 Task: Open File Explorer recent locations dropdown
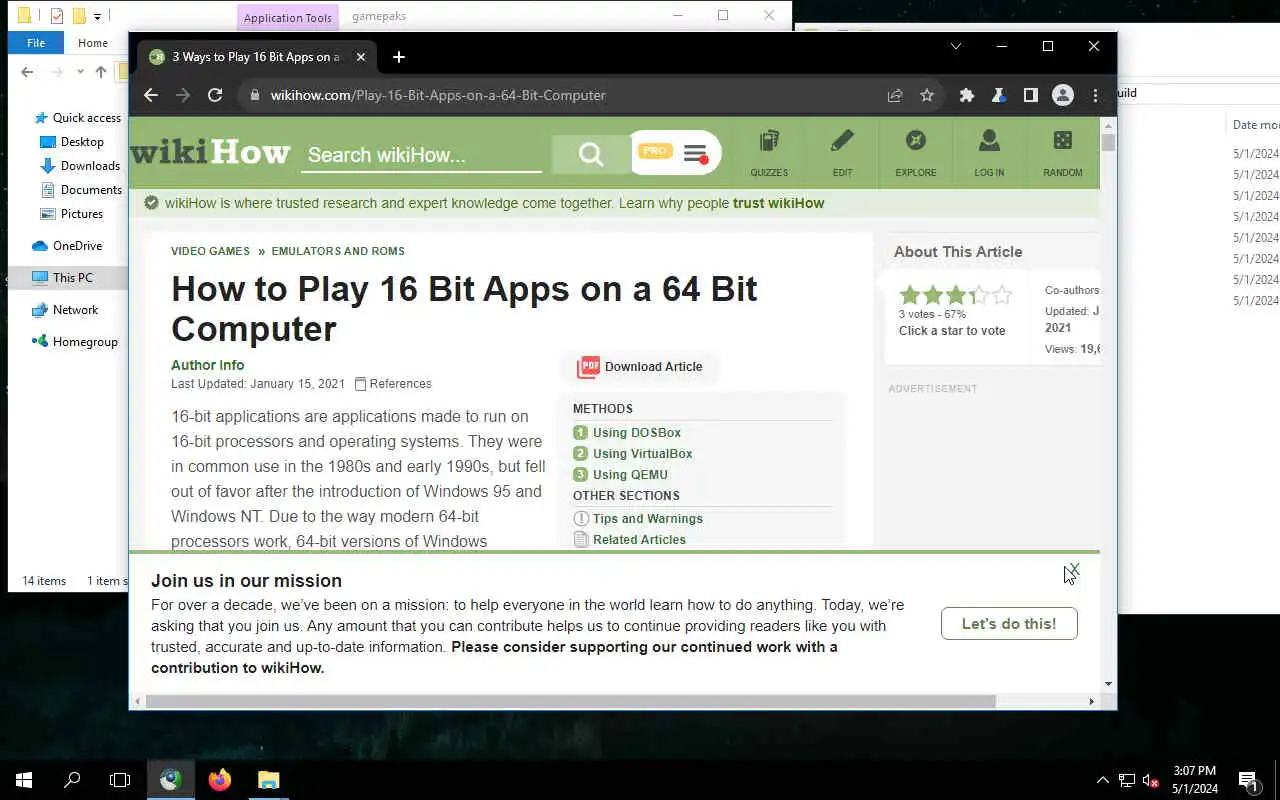point(81,72)
